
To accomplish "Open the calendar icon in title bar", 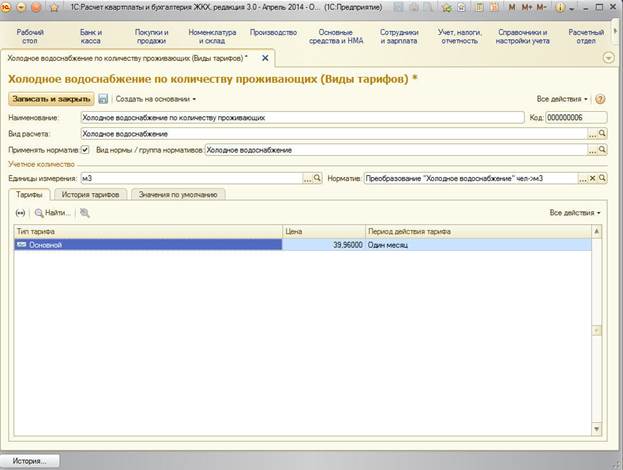I will tap(494, 8).
